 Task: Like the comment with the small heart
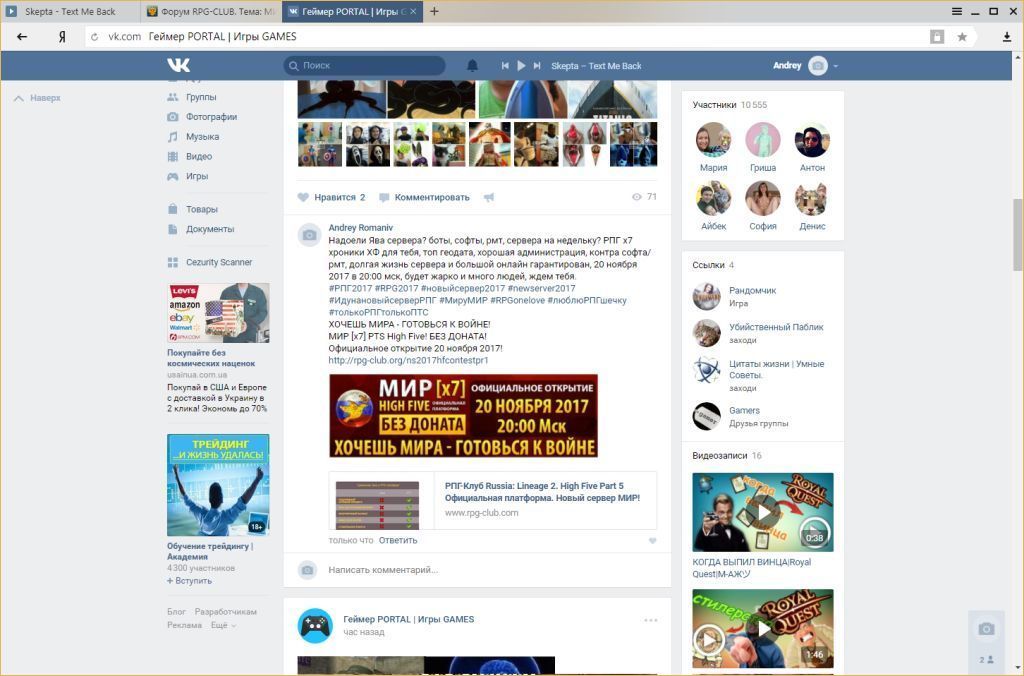click(652, 541)
